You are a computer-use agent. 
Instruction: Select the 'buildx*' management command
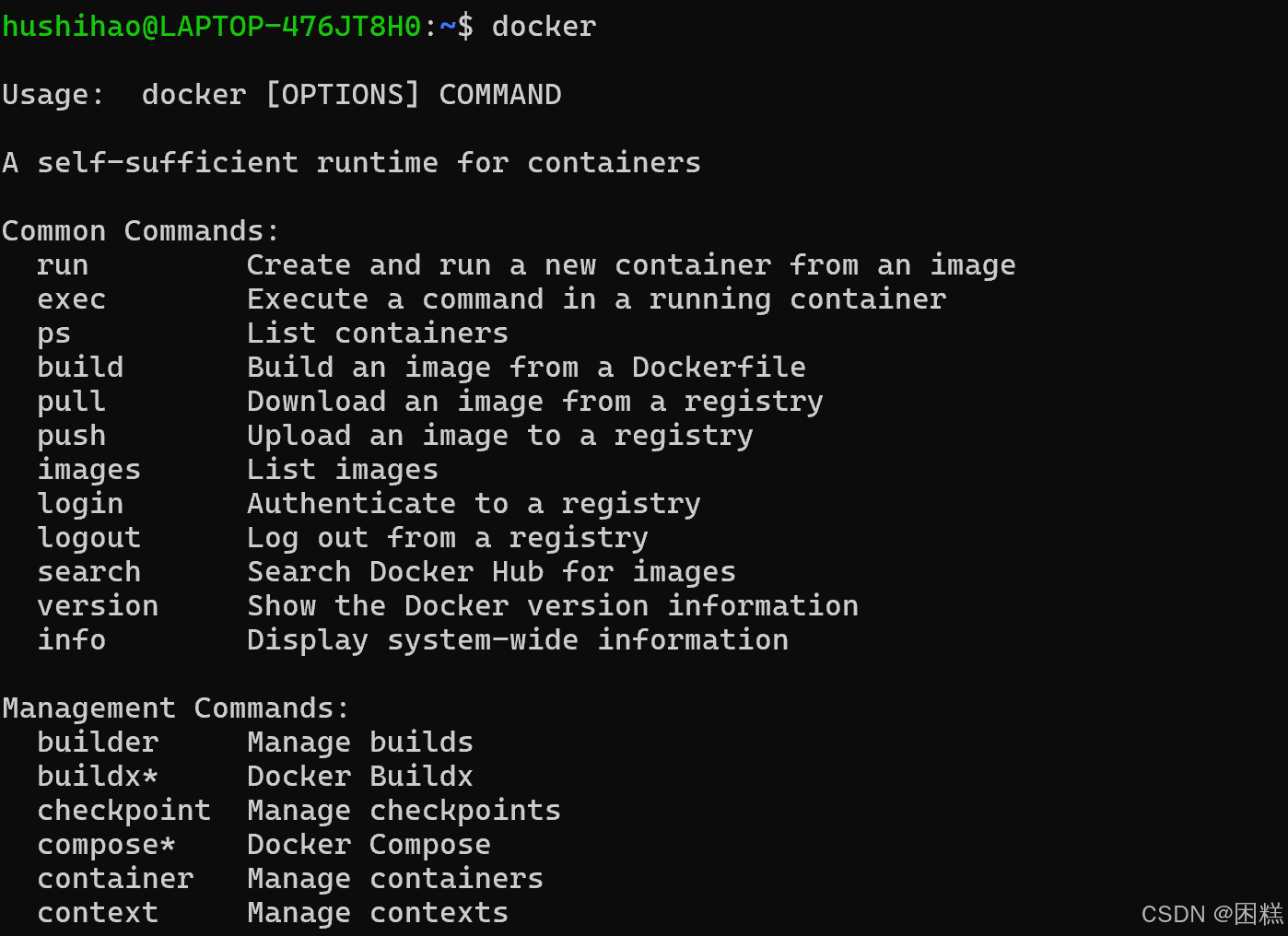[x=98, y=776]
